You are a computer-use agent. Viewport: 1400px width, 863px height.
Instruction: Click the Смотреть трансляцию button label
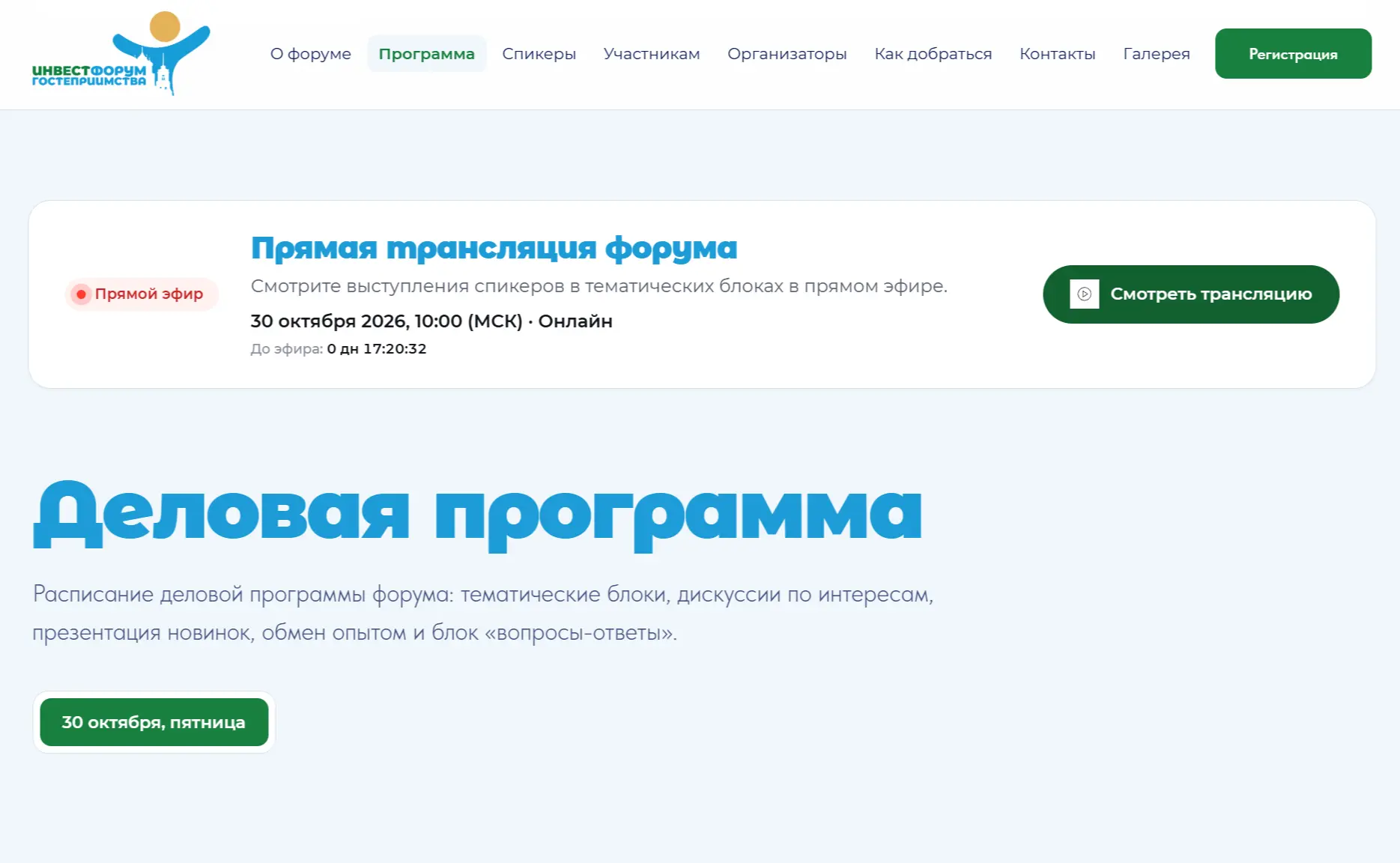coord(1211,294)
